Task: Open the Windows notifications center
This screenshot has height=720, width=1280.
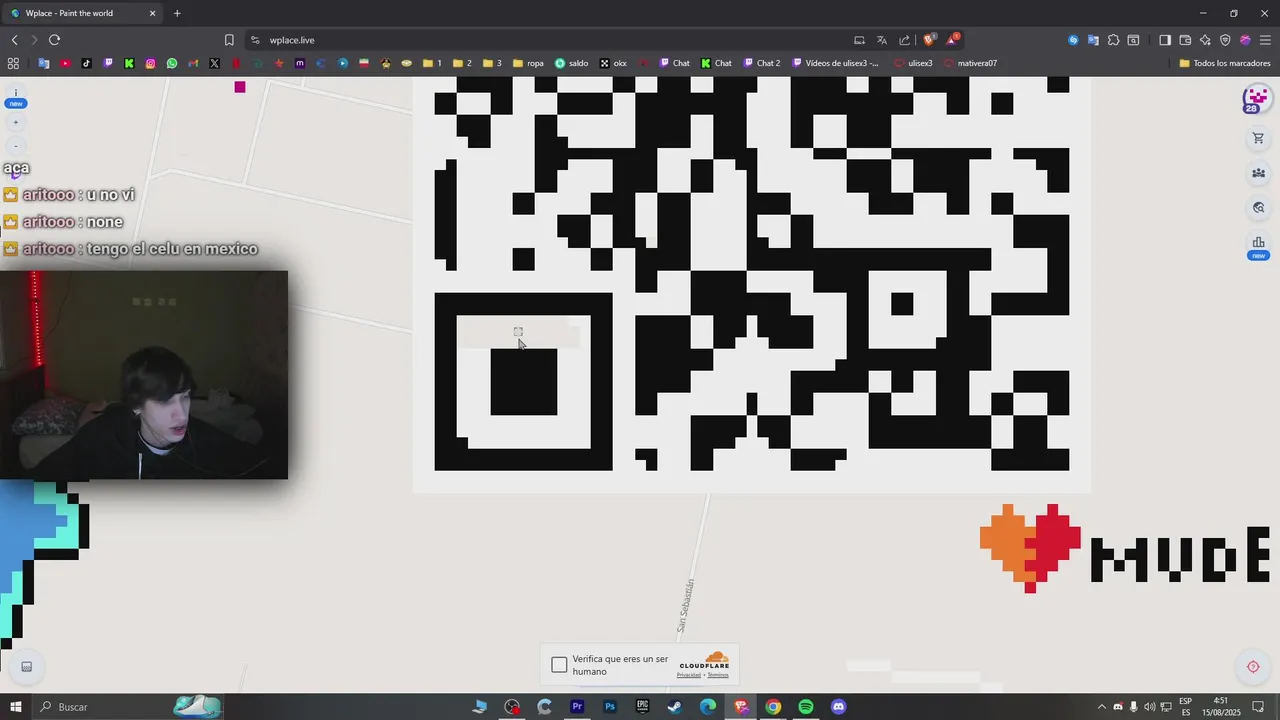Action: pyautogui.click(x=1259, y=707)
